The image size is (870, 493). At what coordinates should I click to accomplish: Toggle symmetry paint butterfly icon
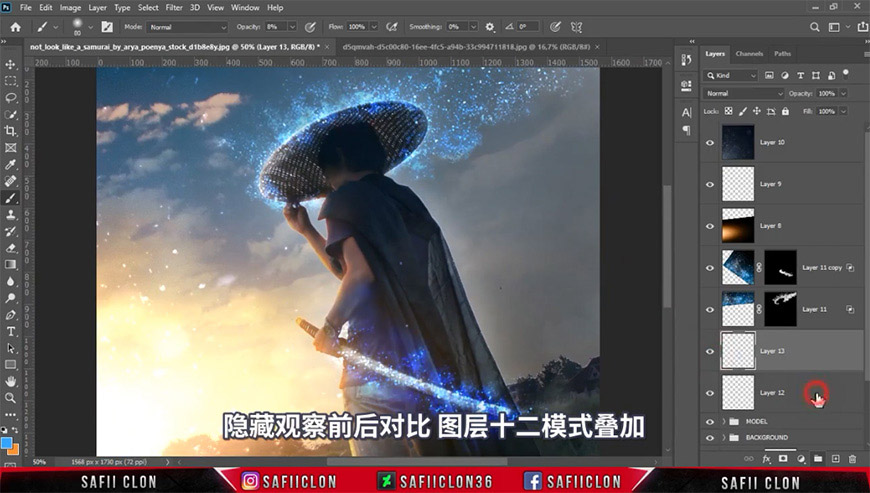[x=576, y=27]
